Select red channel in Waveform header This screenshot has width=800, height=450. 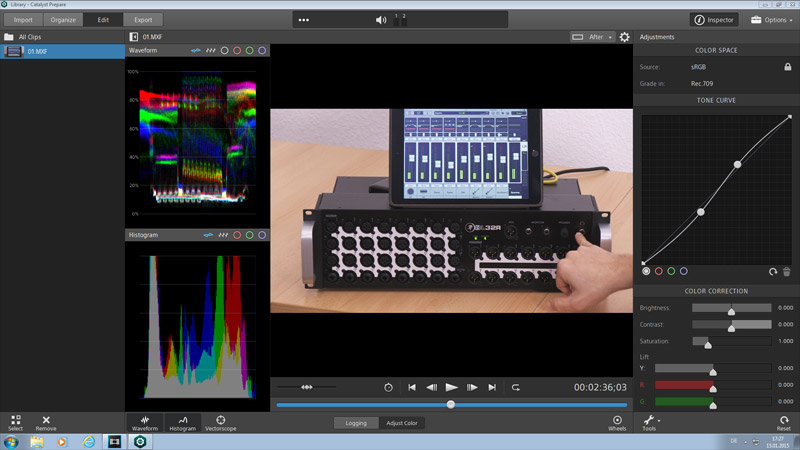[237, 50]
